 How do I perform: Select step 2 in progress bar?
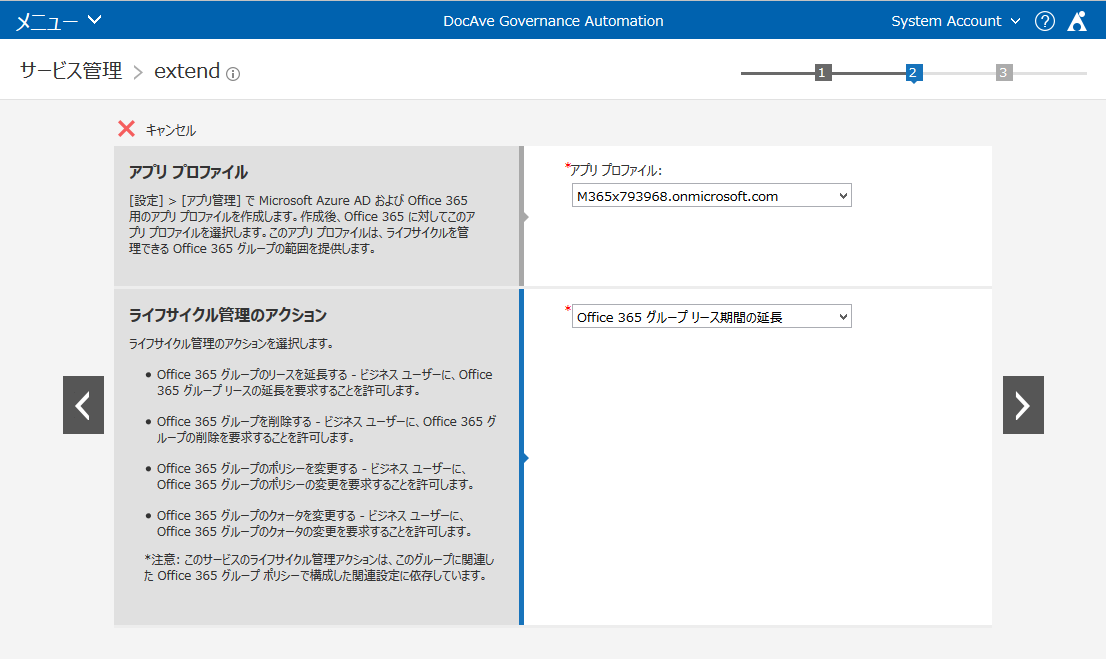[913, 73]
